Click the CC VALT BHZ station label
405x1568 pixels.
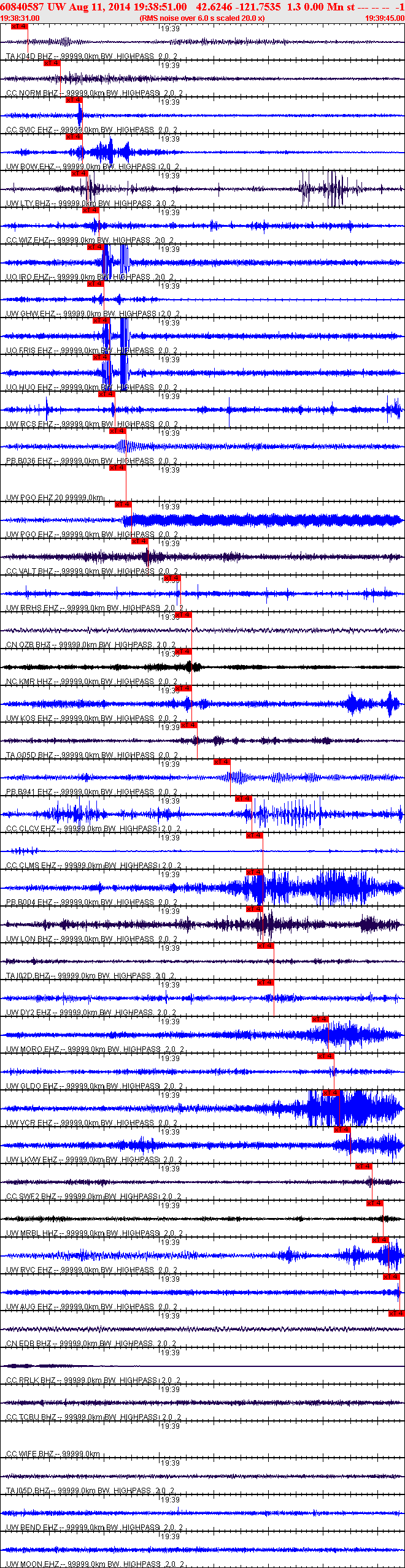(92, 571)
